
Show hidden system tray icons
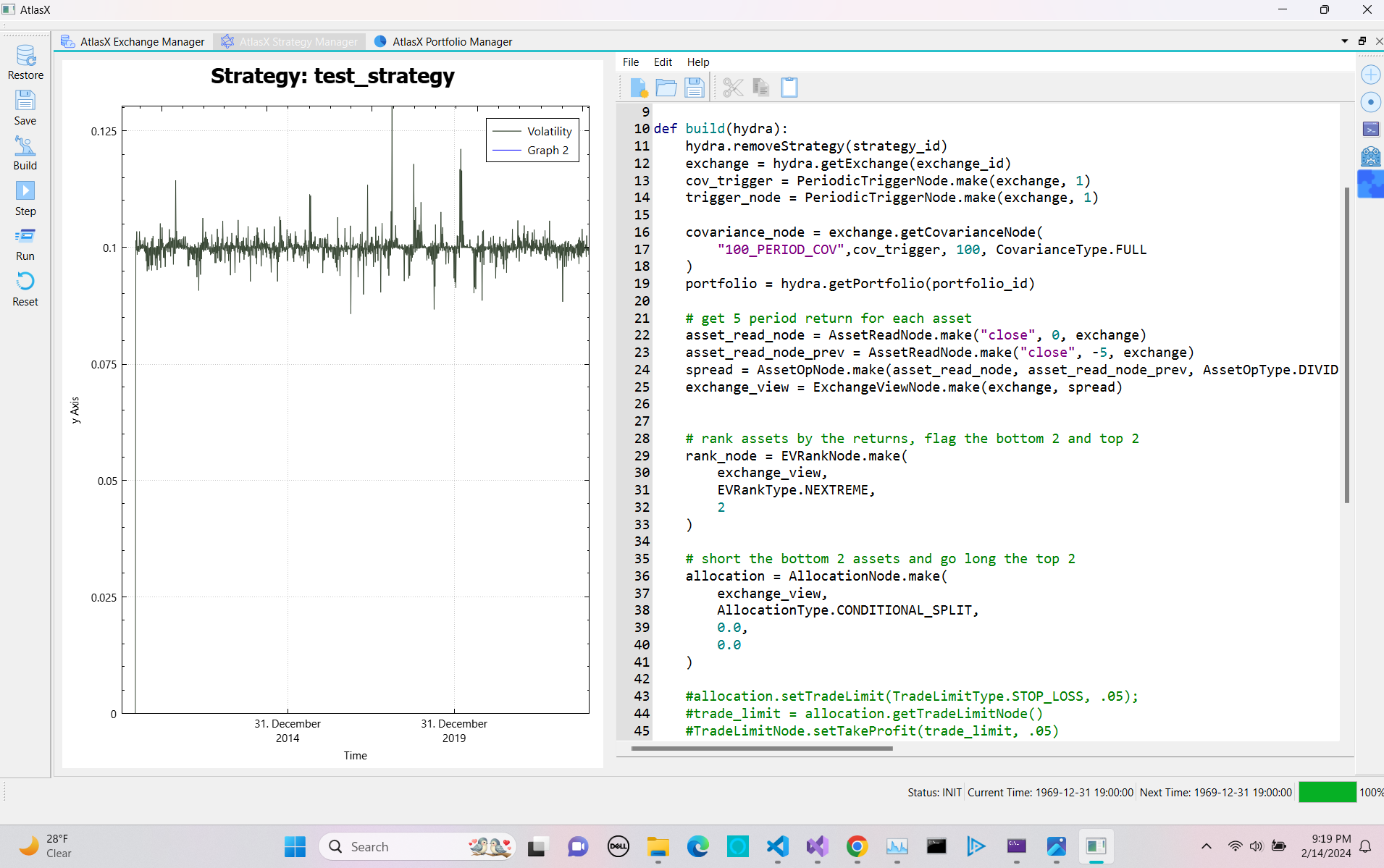click(x=1207, y=846)
